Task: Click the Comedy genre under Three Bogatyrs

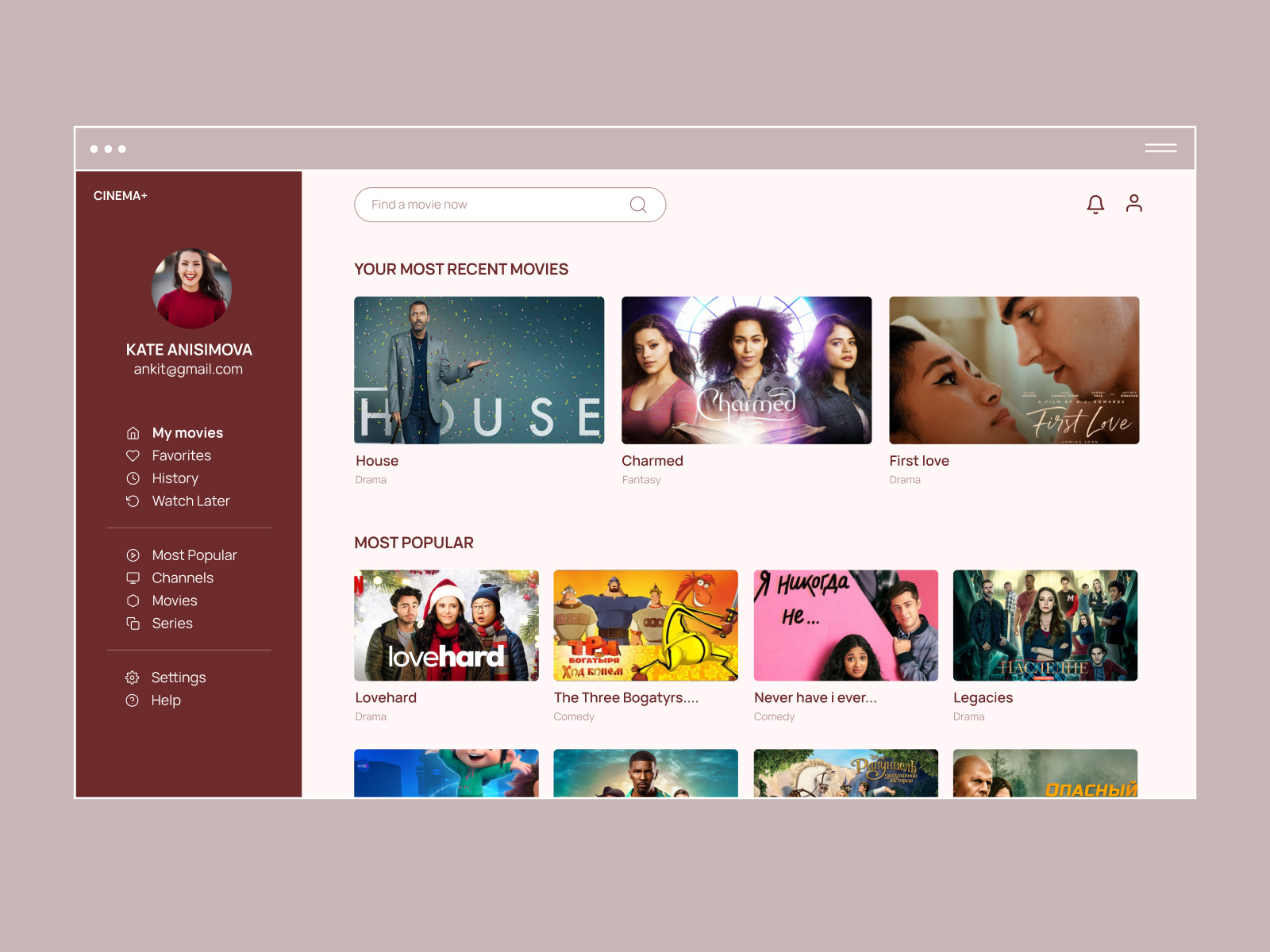Action: click(574, 716)
